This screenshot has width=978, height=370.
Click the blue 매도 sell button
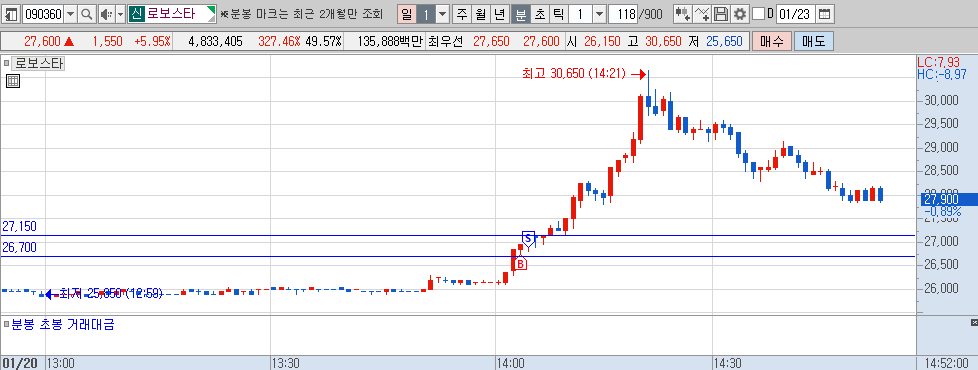tap(813, 42)
